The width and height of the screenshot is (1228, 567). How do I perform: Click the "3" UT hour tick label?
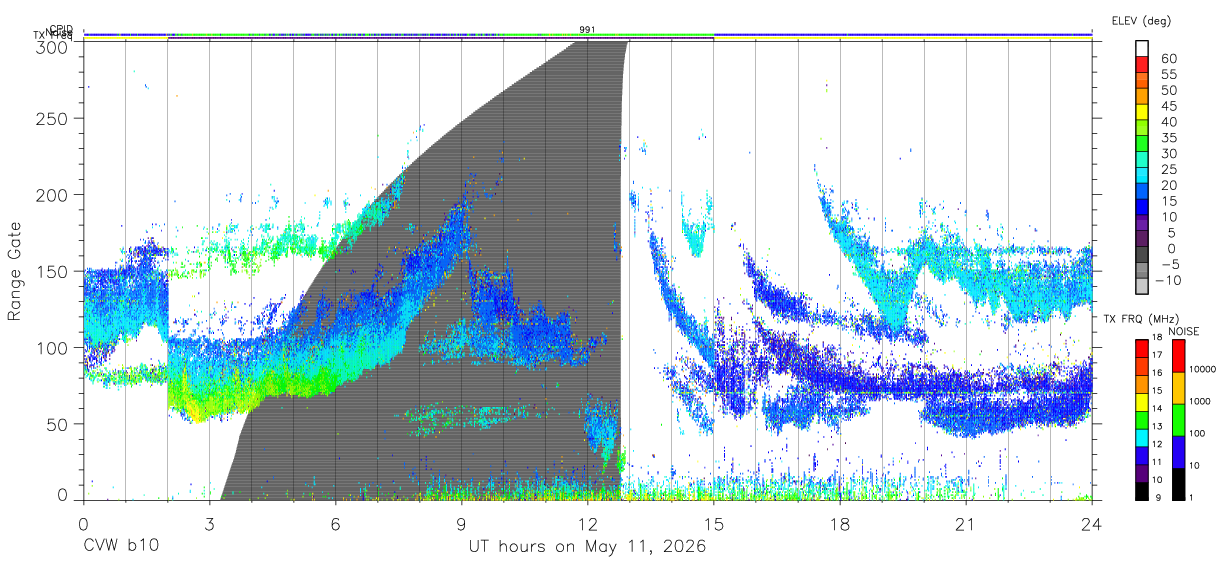[210, 525]
